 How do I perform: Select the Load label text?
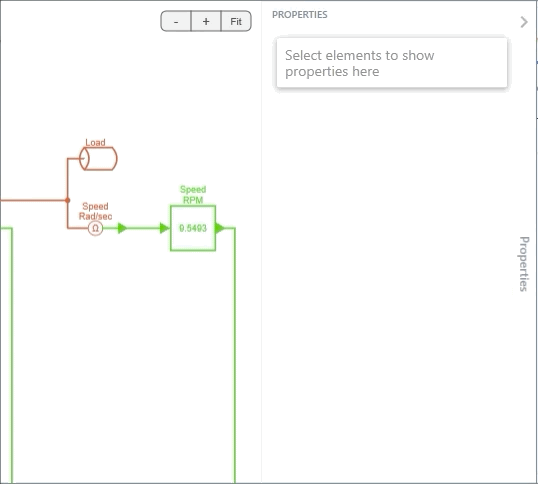tap(95, 142)
